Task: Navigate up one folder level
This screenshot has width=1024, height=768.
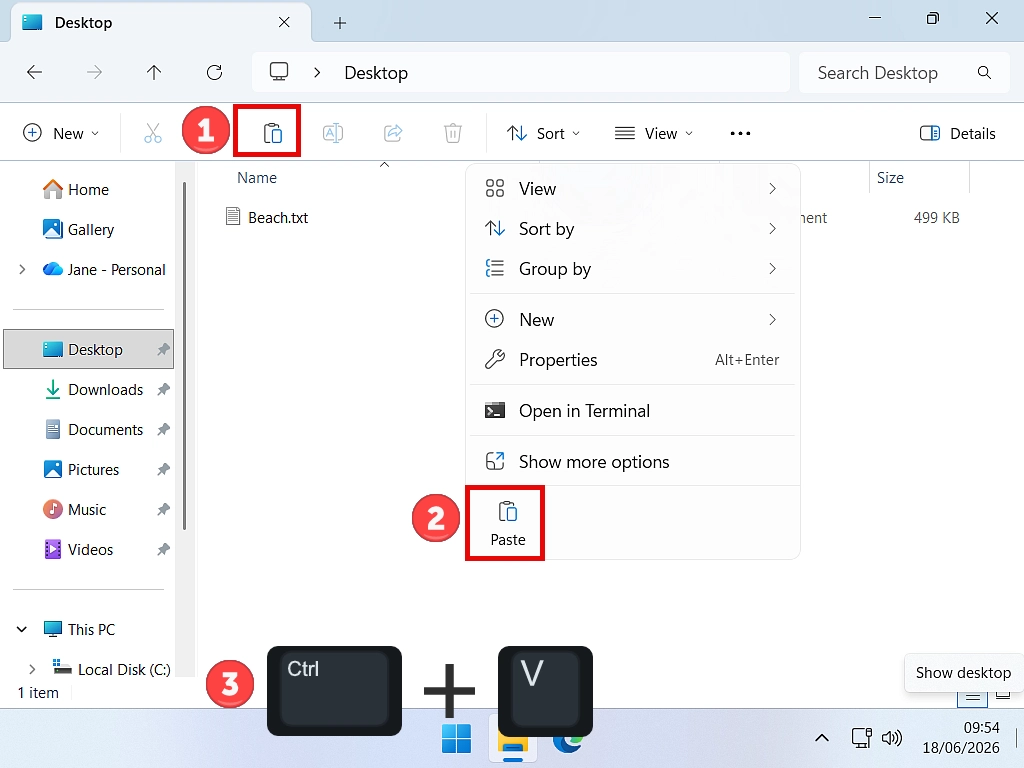Action: [154, 72]
